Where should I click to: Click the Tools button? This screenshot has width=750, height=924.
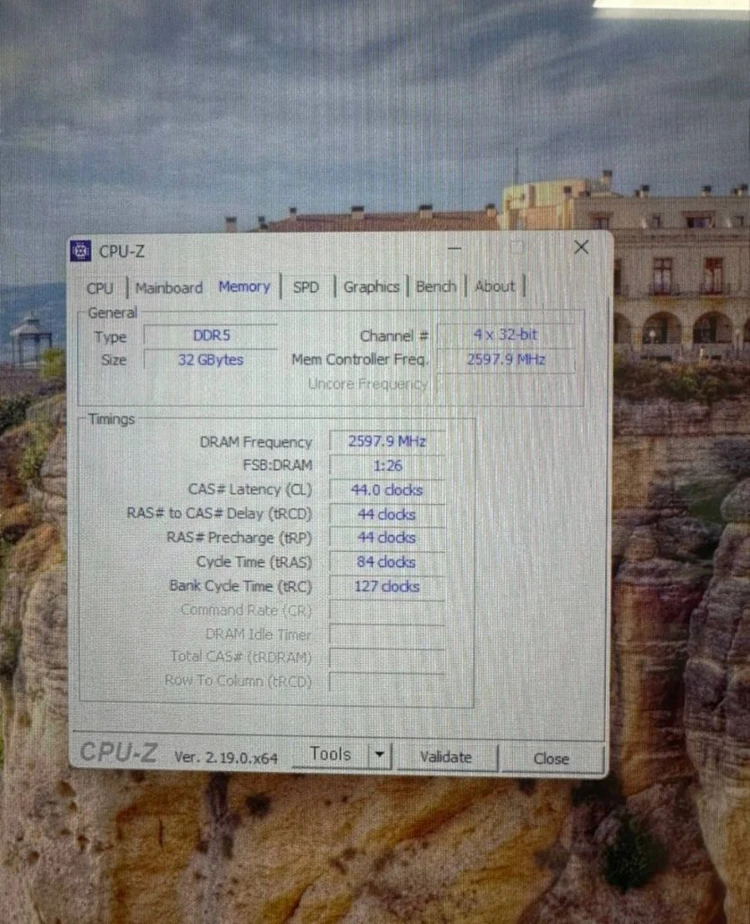330,754
